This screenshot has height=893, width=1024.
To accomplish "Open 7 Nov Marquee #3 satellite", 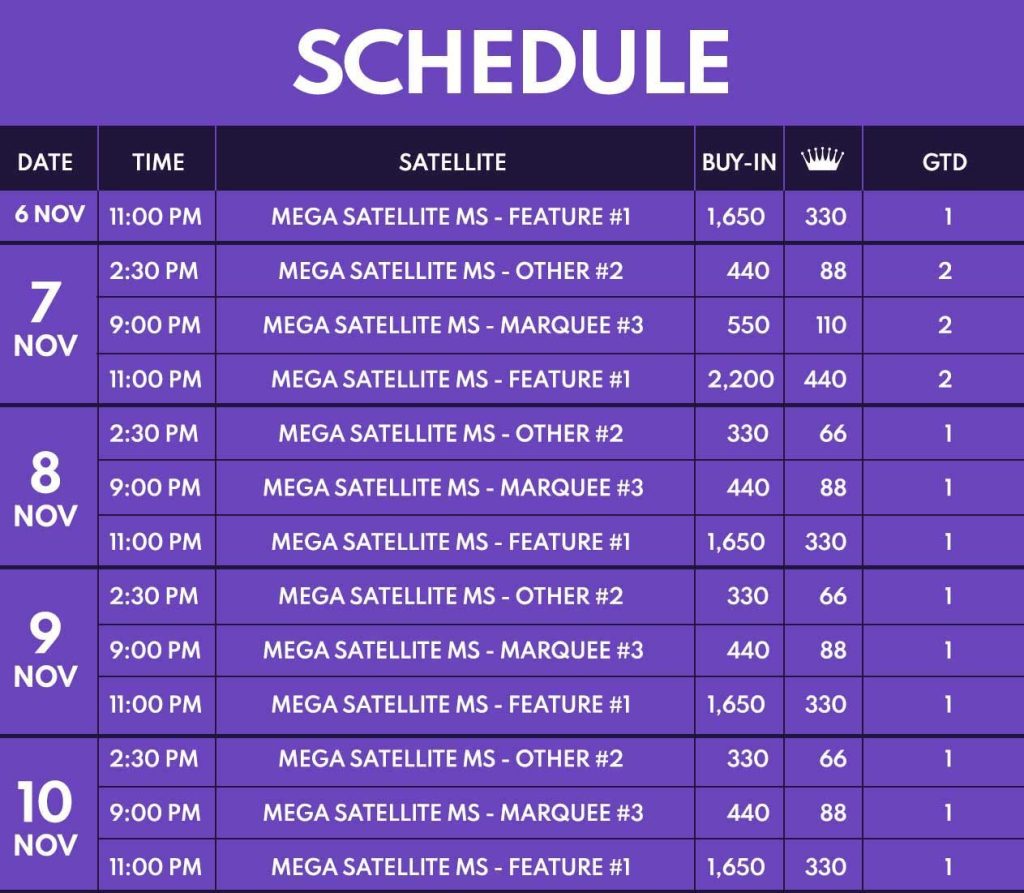I will click(x=453, y=325).
